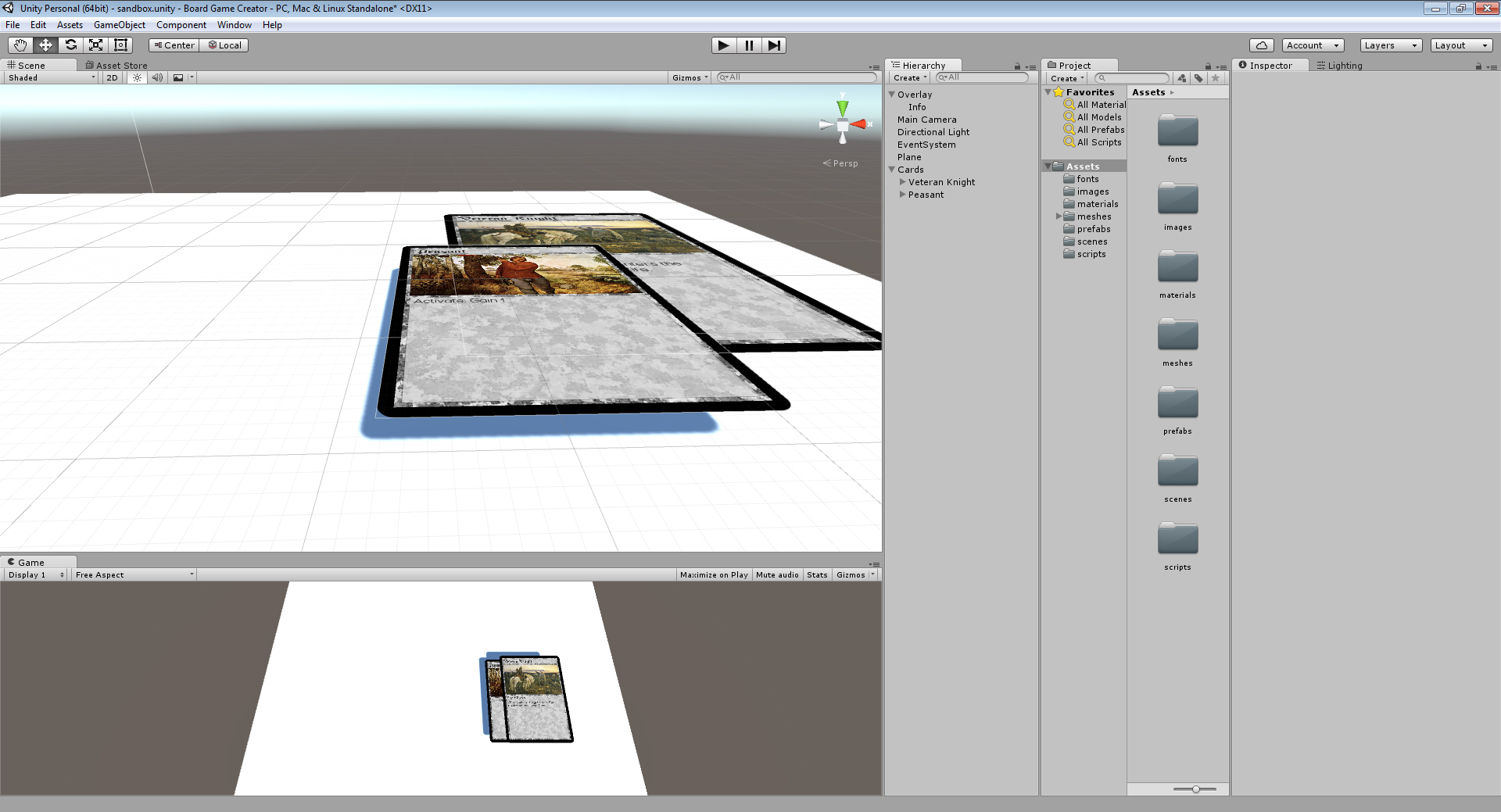Open the Shaded draw mode dropdown
The image size is (1501, 812).
pos(52,77)
